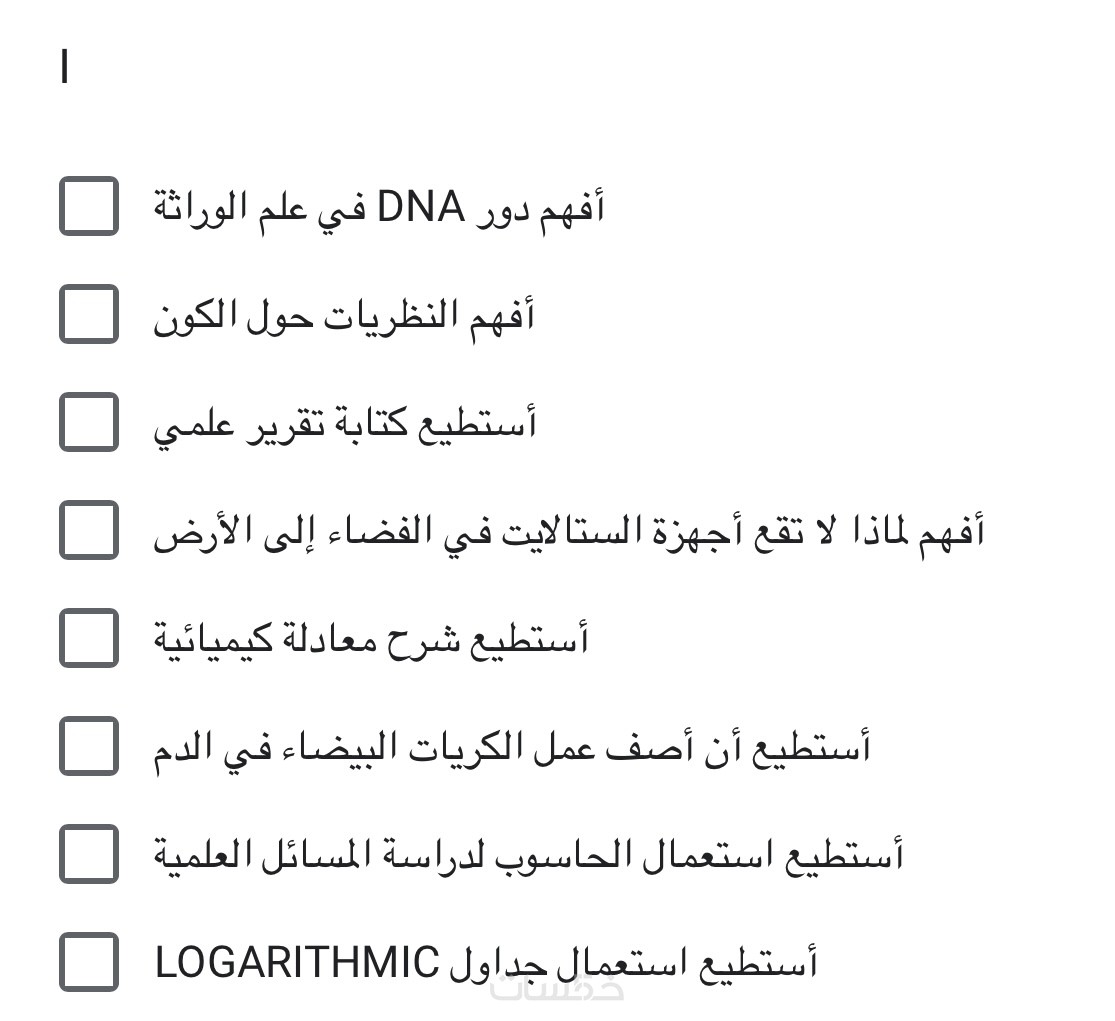Click the label text 'أستطيع شرح معادلة كيميائية'
The height and width of the screenshot is (1021, 1115).
371,639
